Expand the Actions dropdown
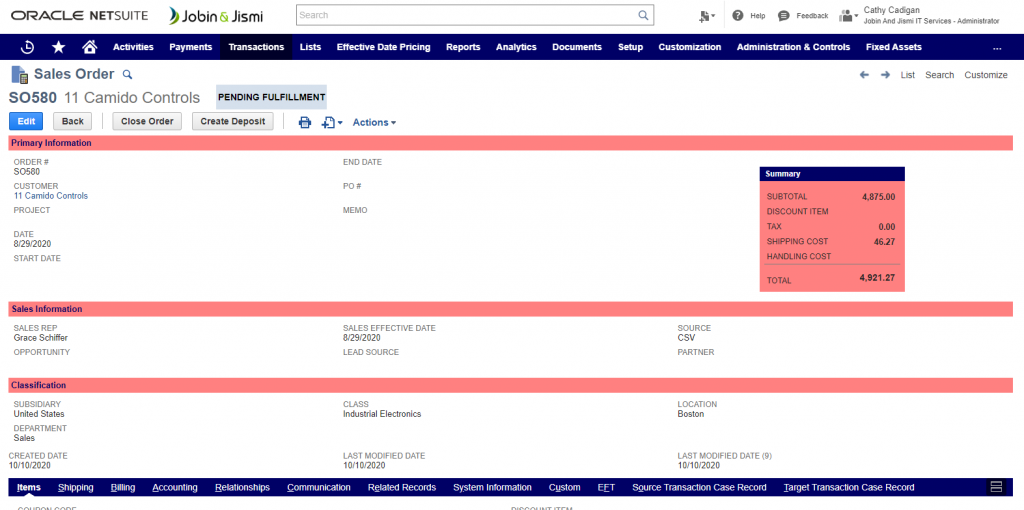Screen dimensions: 1024x510 374,122
